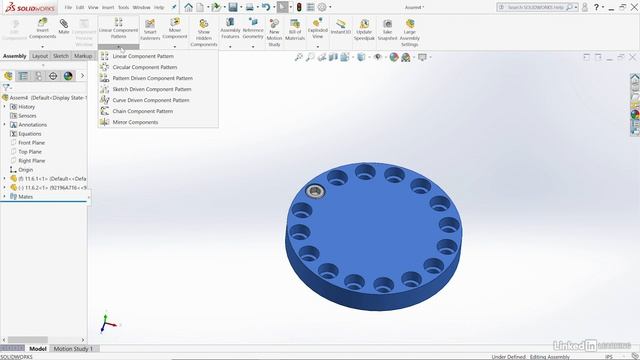This screenshot has width=640, height=360.
Task: Open the View menu
Action: click(x=93, y=7)
